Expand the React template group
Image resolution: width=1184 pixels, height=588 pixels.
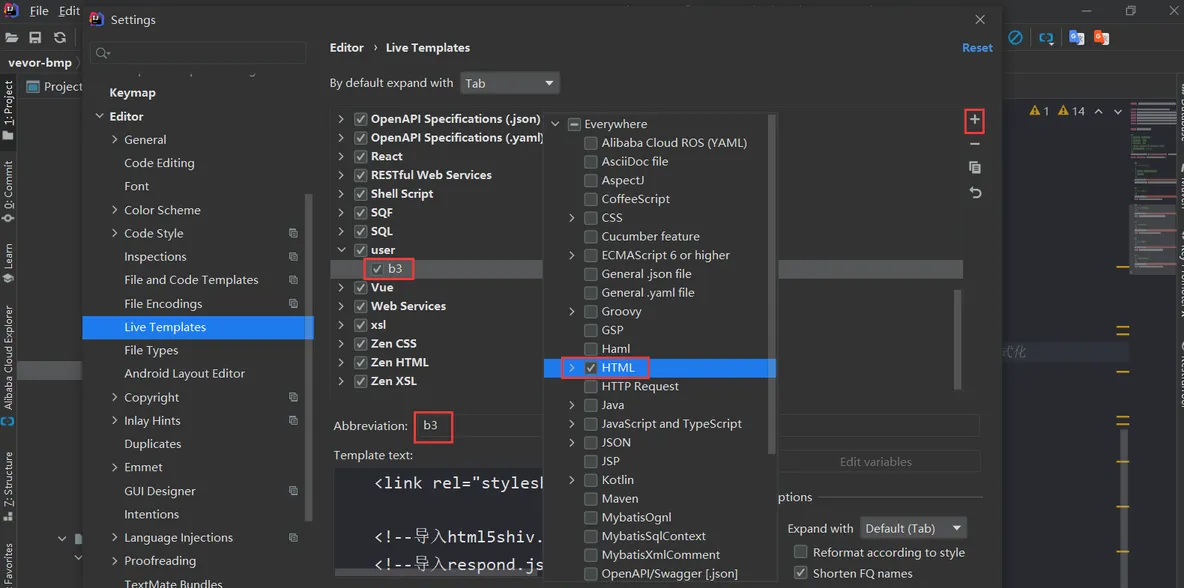coord(341,156)
